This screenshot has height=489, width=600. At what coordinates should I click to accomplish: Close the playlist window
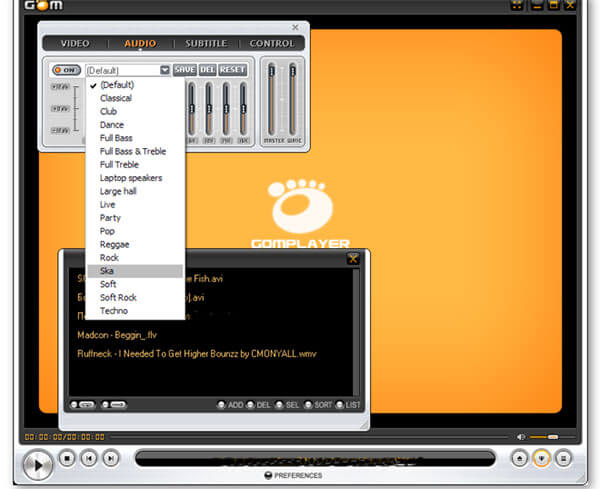pos(353,259)
